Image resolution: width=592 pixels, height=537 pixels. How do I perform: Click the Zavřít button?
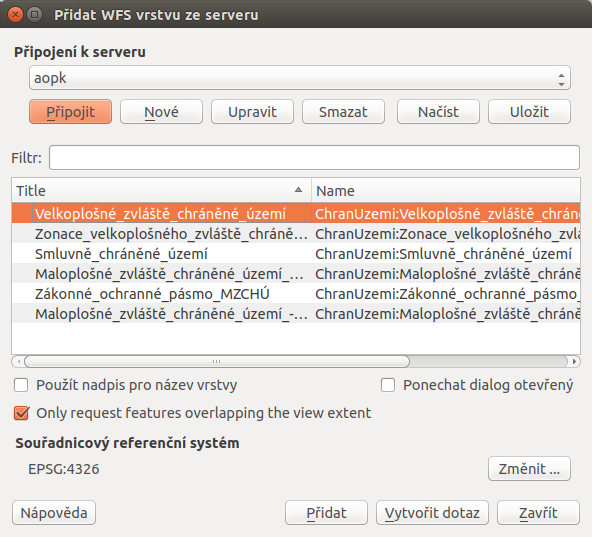point(538,513)
